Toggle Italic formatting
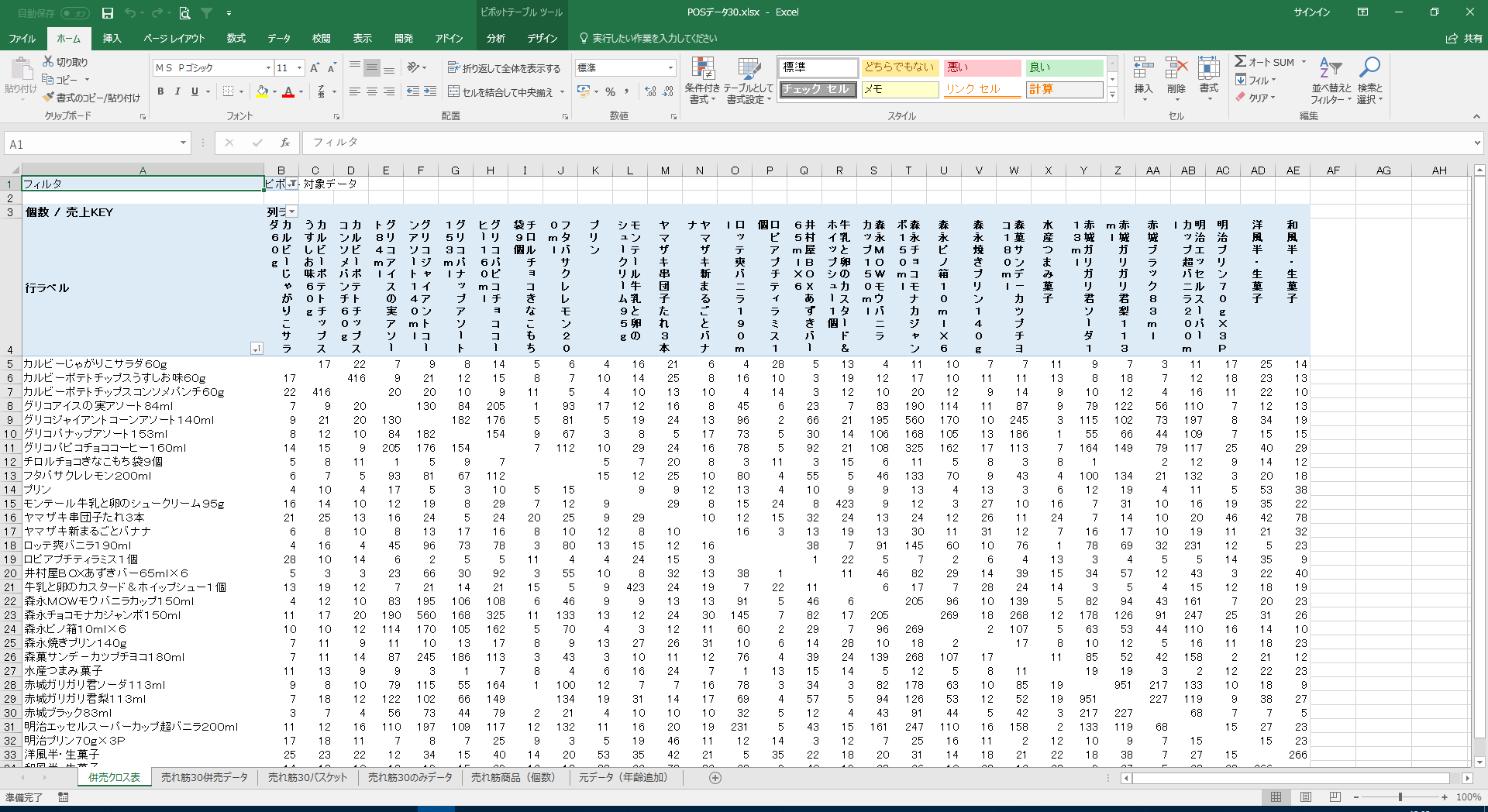The width and height of the screenshot is (1488, 812). 177,91
